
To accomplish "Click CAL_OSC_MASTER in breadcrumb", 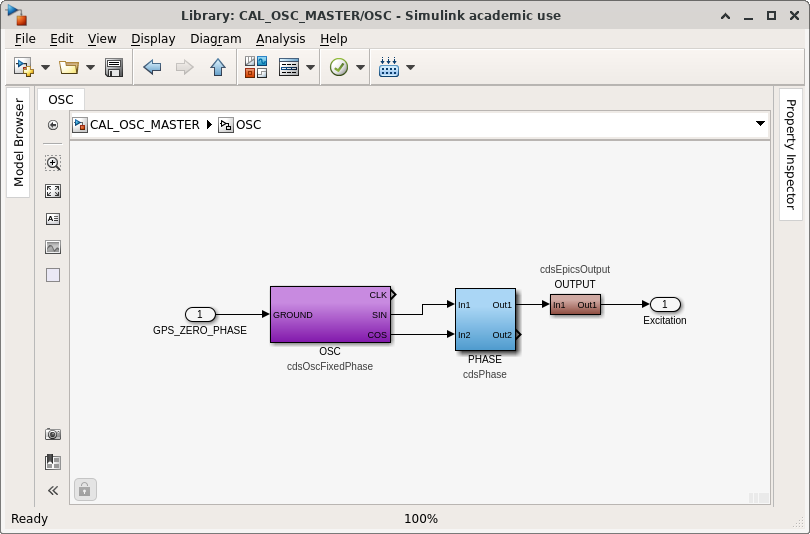I will tap(145, 125).
